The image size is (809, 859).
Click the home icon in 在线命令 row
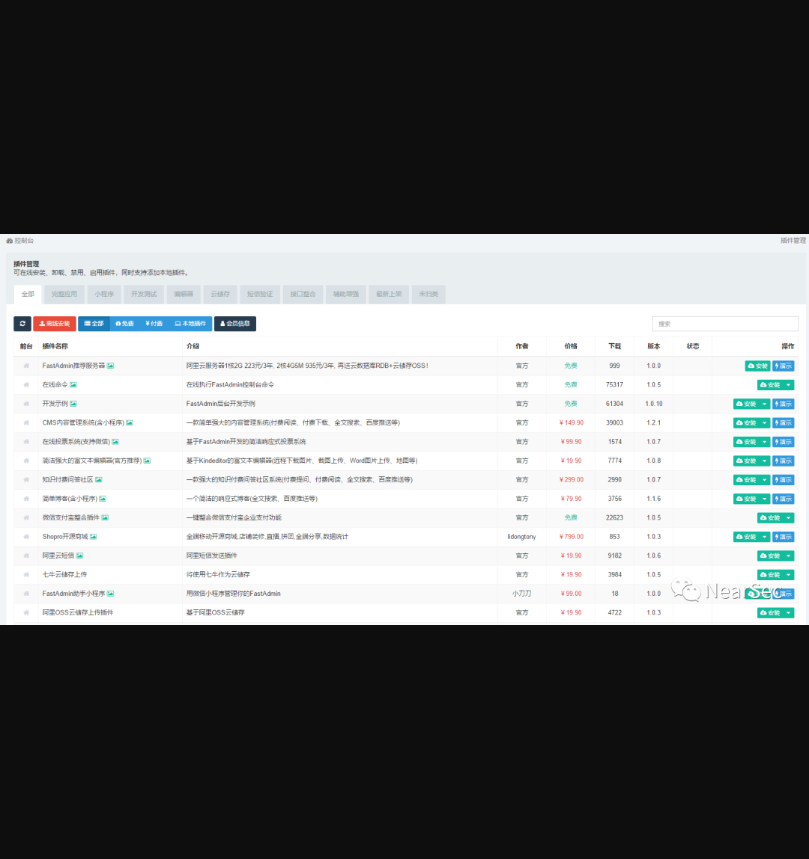27,385
